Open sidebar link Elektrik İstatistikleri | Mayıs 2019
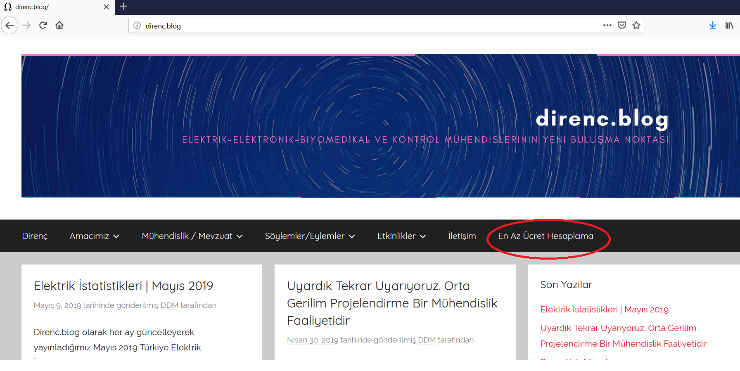 click(604, 310)
